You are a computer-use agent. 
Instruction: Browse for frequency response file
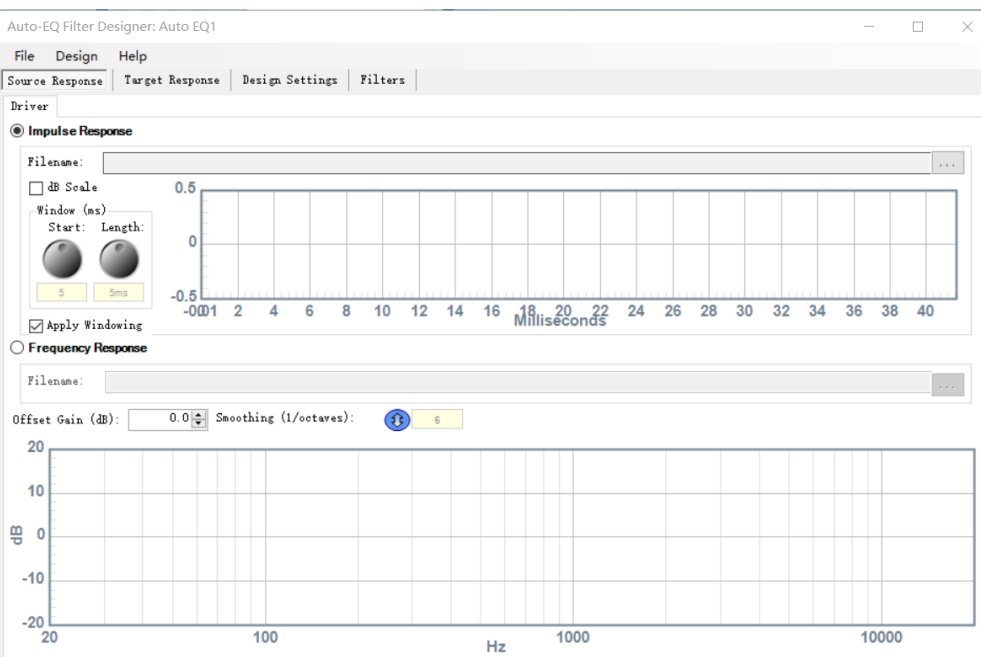coord(947,384)
